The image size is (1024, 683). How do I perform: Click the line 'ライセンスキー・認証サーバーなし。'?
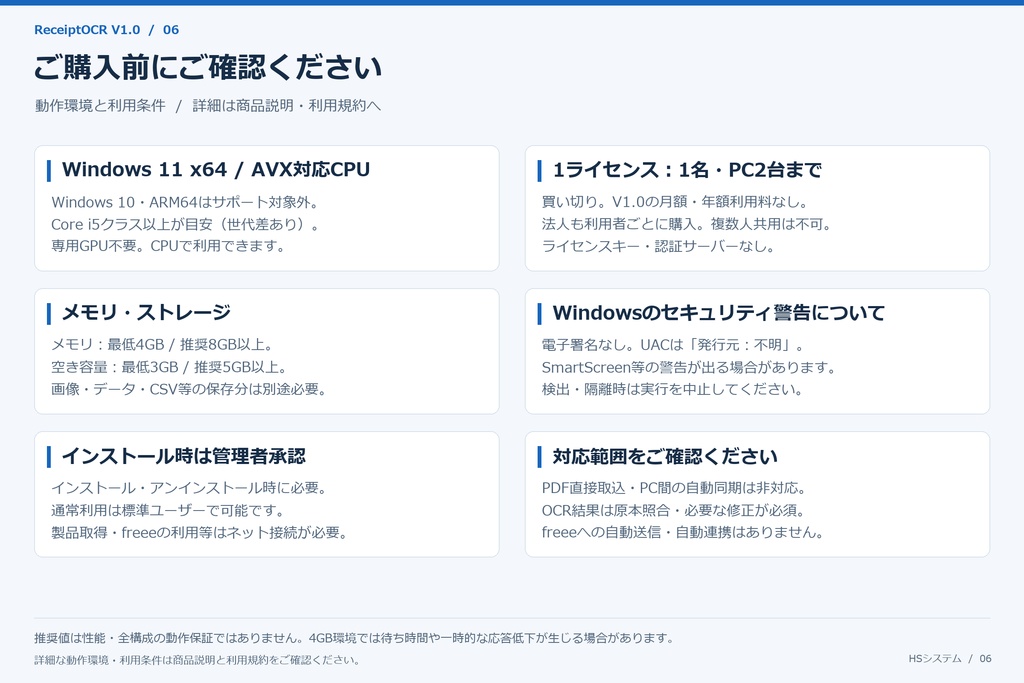(658, 247)
